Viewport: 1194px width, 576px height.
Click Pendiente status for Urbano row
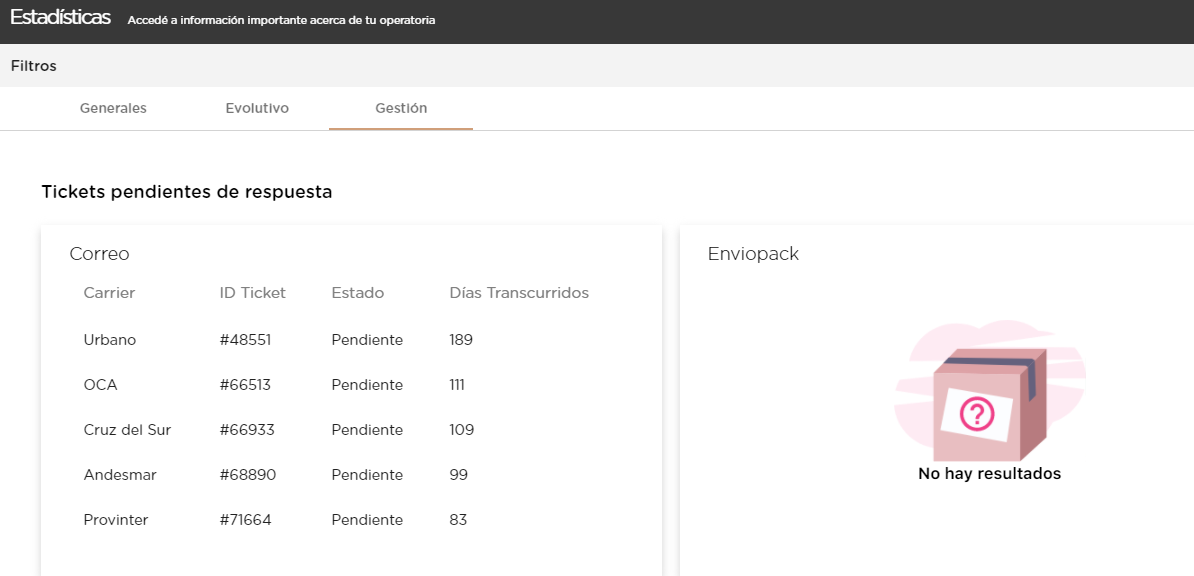pyautogui.click(x=367, y=340)
